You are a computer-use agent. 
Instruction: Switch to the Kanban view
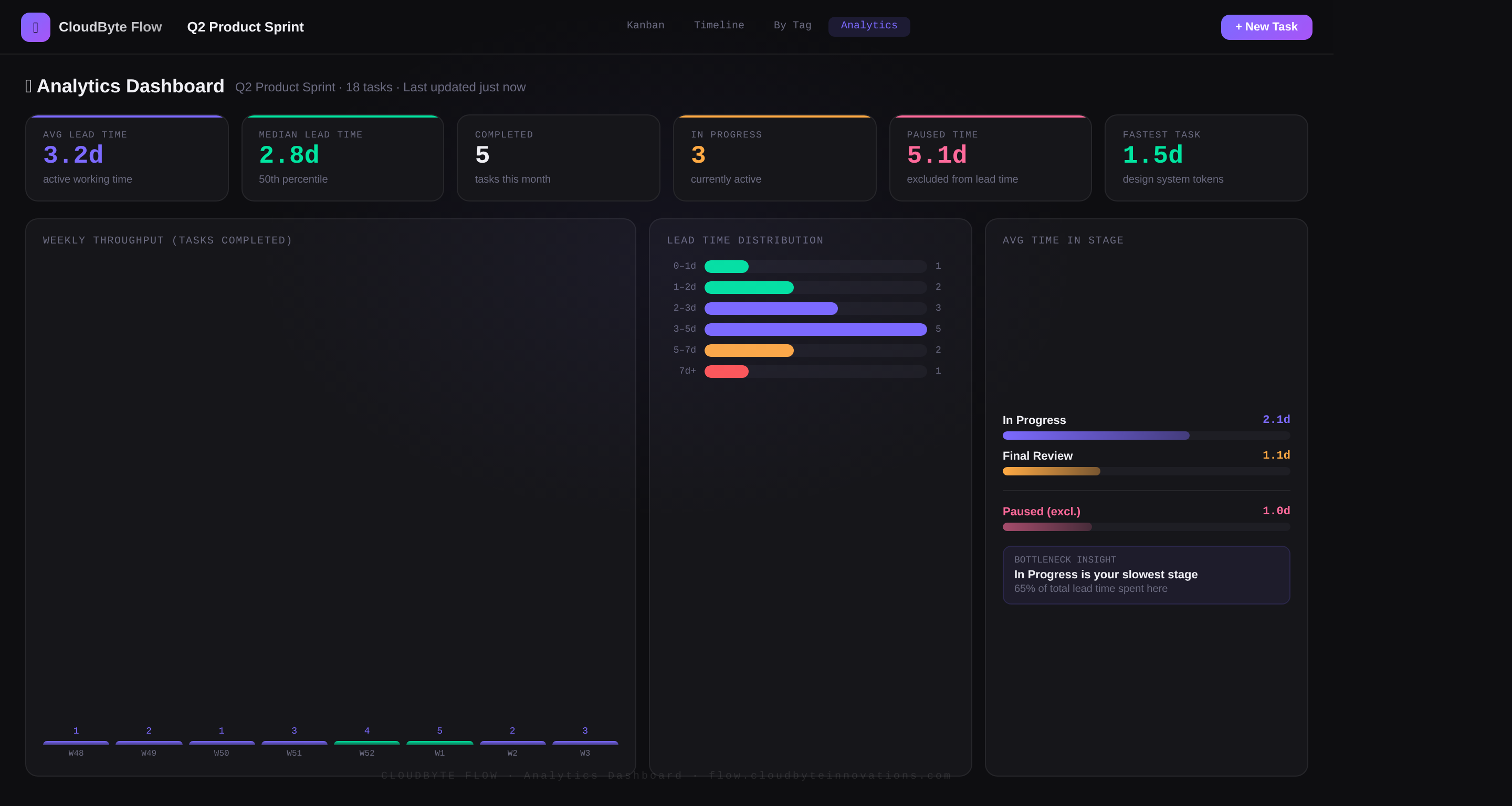(646, 25)
